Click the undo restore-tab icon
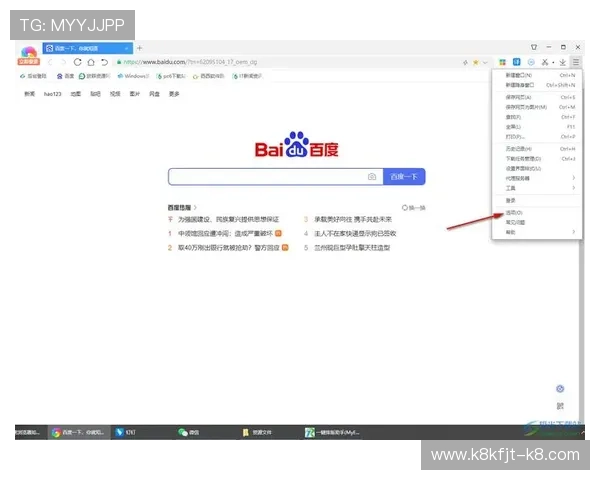Viewport: 600px width, 480px height. click(x=104, y=62)
